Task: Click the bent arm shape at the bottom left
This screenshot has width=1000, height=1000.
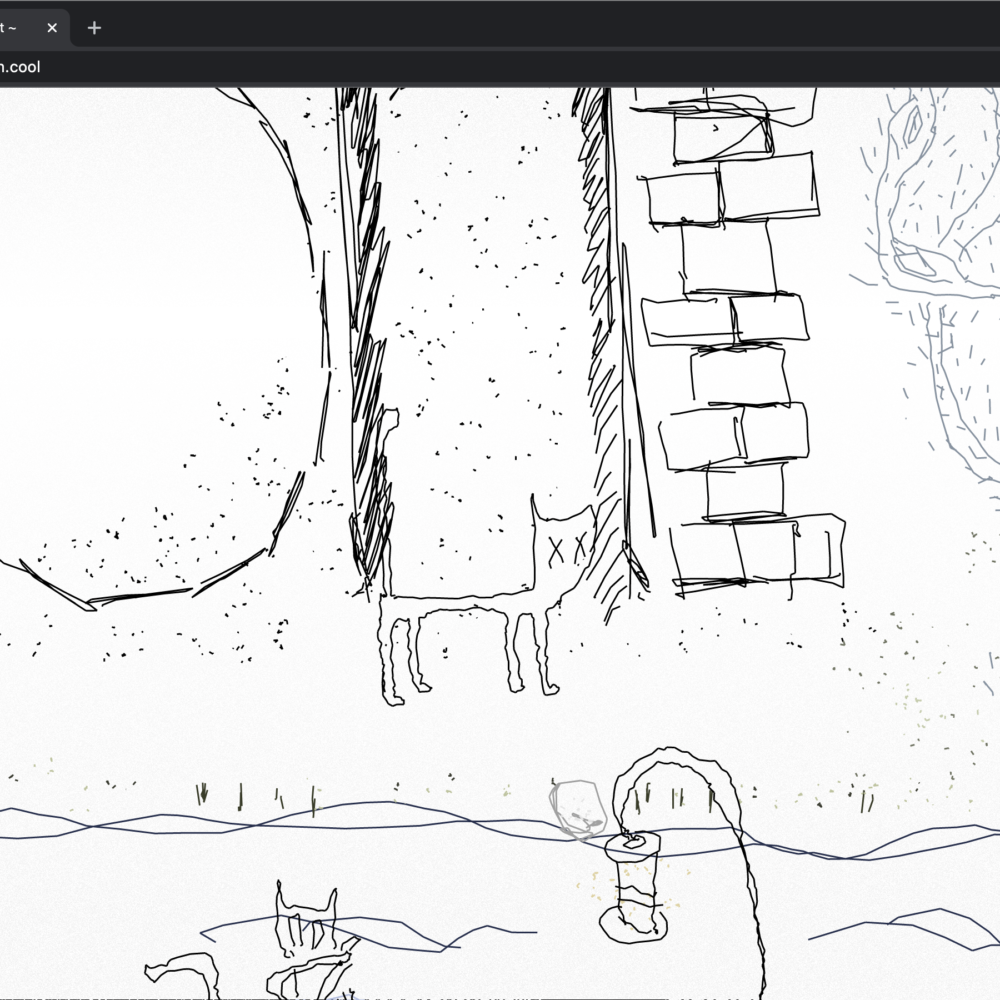Action: click(x=185, y=970)
